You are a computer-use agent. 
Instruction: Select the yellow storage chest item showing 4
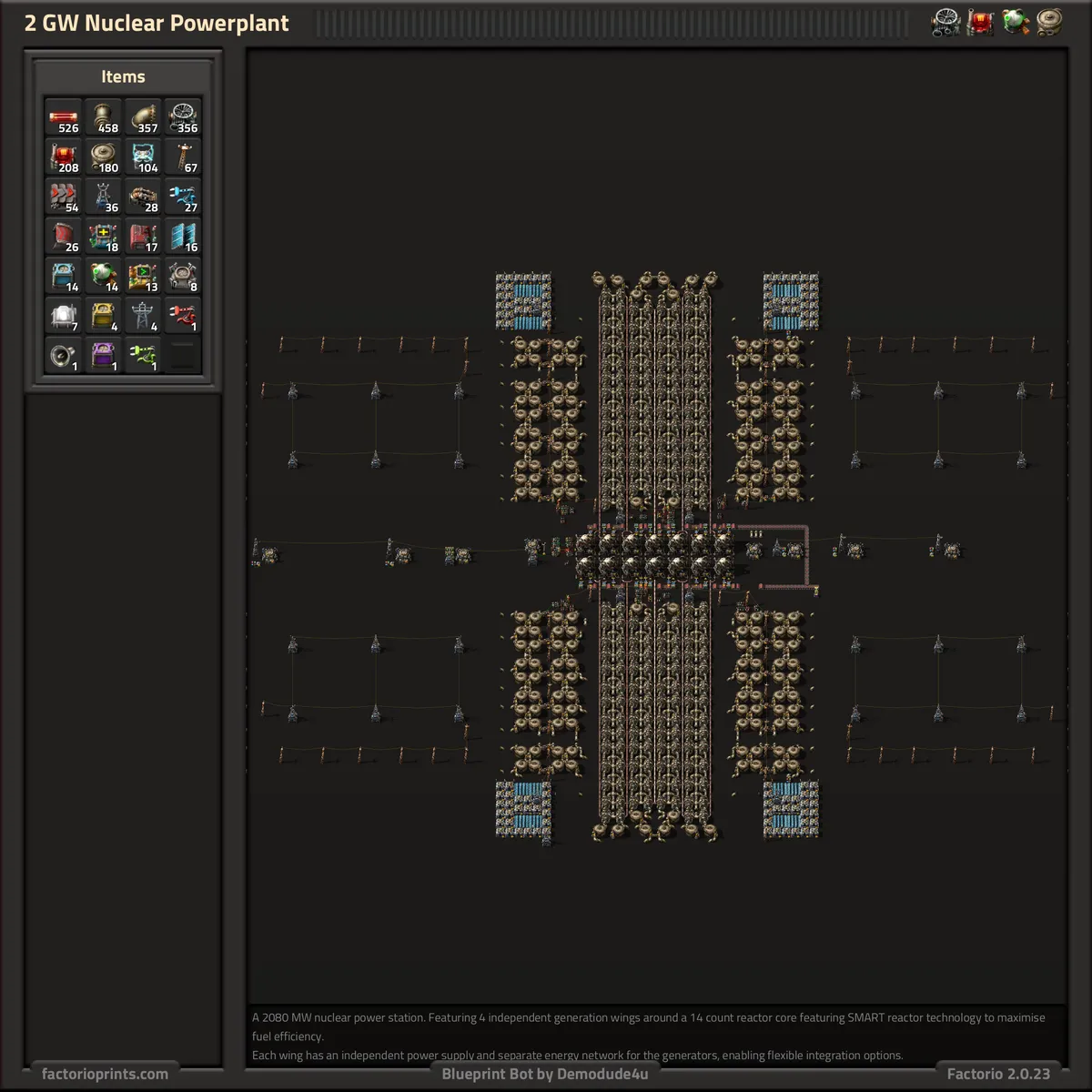pyautogui.click(x=103, y=317)
